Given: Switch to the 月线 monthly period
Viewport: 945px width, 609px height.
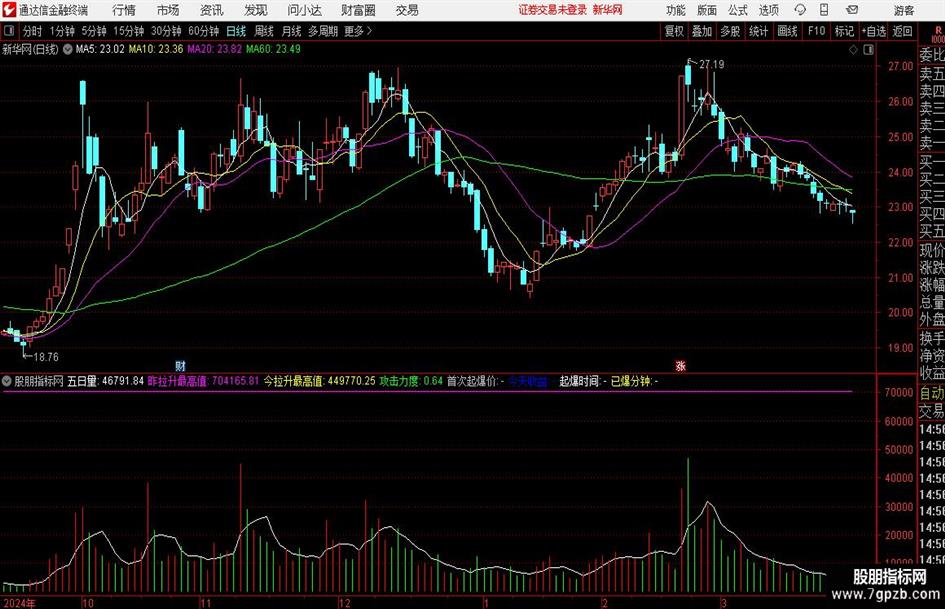Looking at the screenshot, I should 292,31.
